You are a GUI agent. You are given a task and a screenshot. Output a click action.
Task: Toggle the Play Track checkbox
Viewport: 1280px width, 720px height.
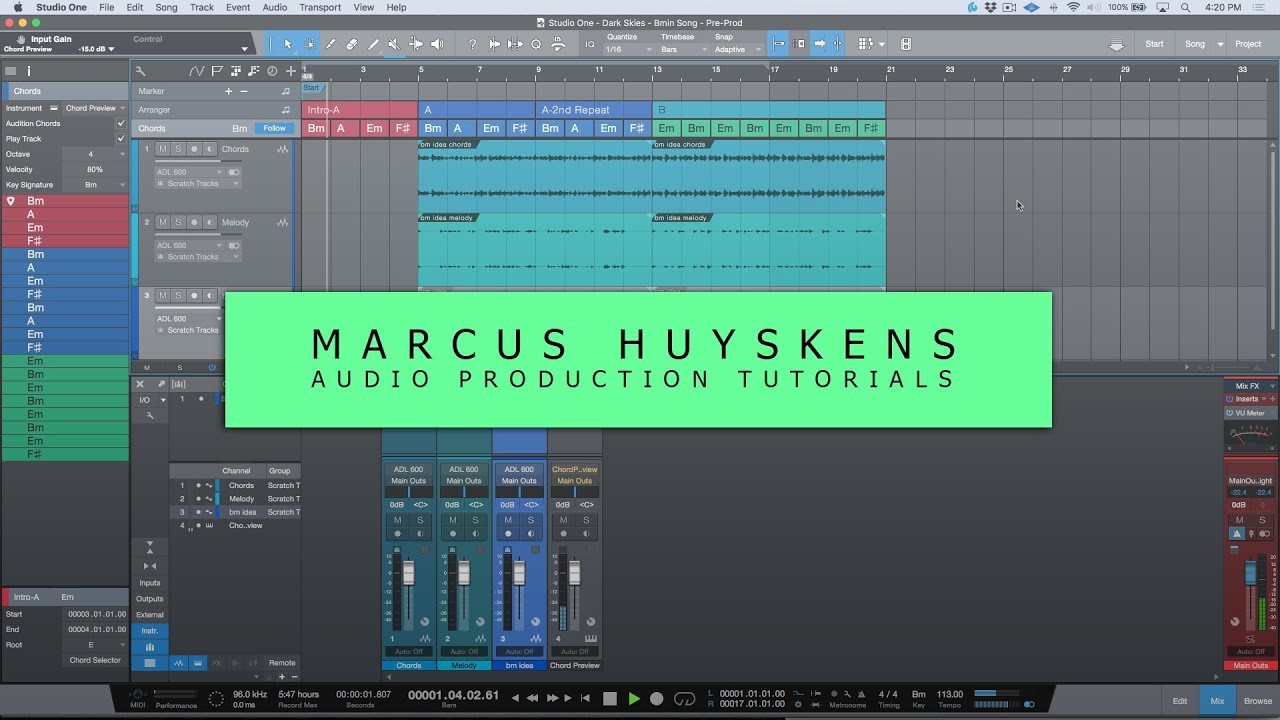(121, 139)
